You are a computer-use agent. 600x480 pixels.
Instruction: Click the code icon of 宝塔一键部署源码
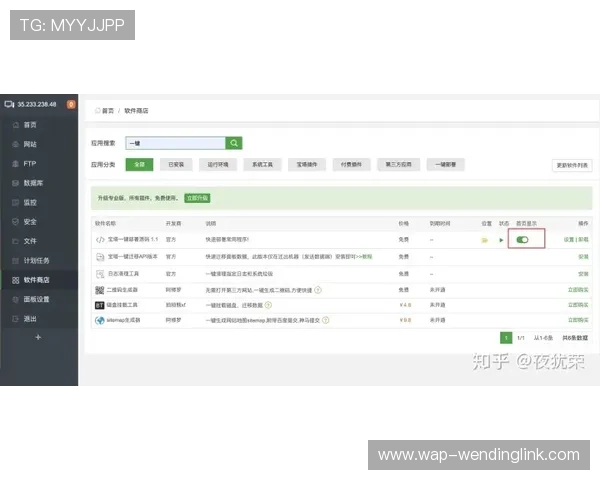pos(100,240)
